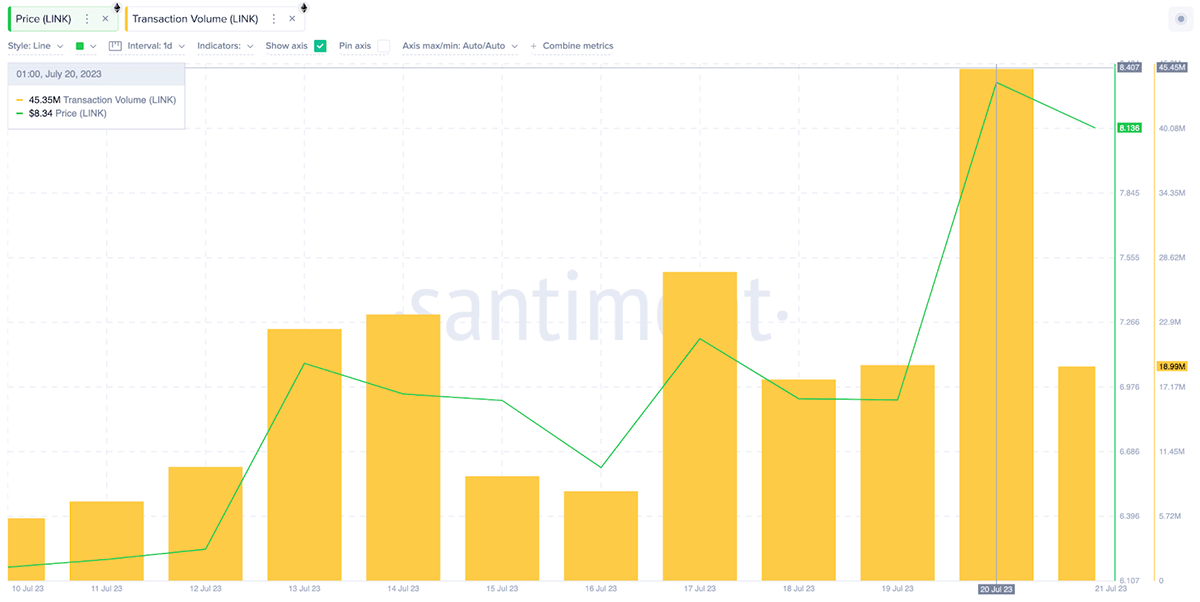The image size is (1200, 602).
Task: Remove the Price (LINK) metric
Action: coord(105,19)
